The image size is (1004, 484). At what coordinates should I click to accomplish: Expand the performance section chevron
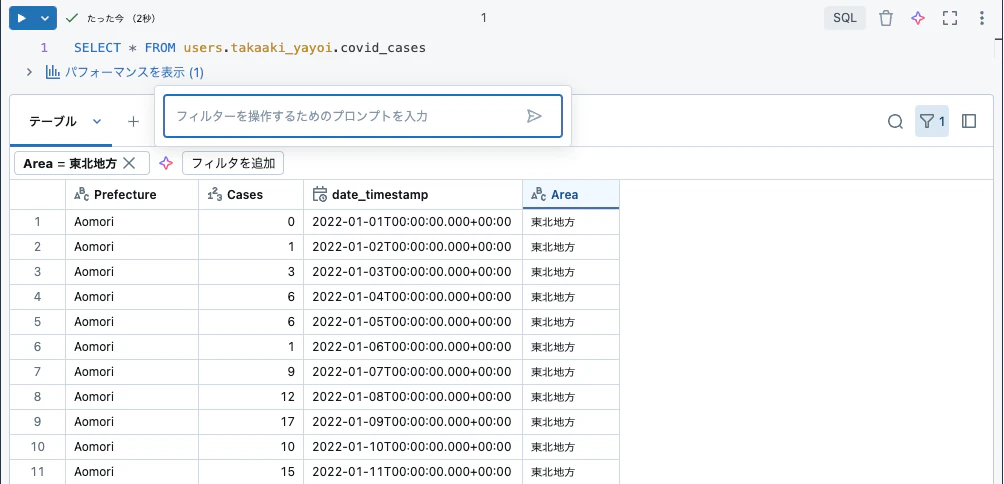pos(29,72)
